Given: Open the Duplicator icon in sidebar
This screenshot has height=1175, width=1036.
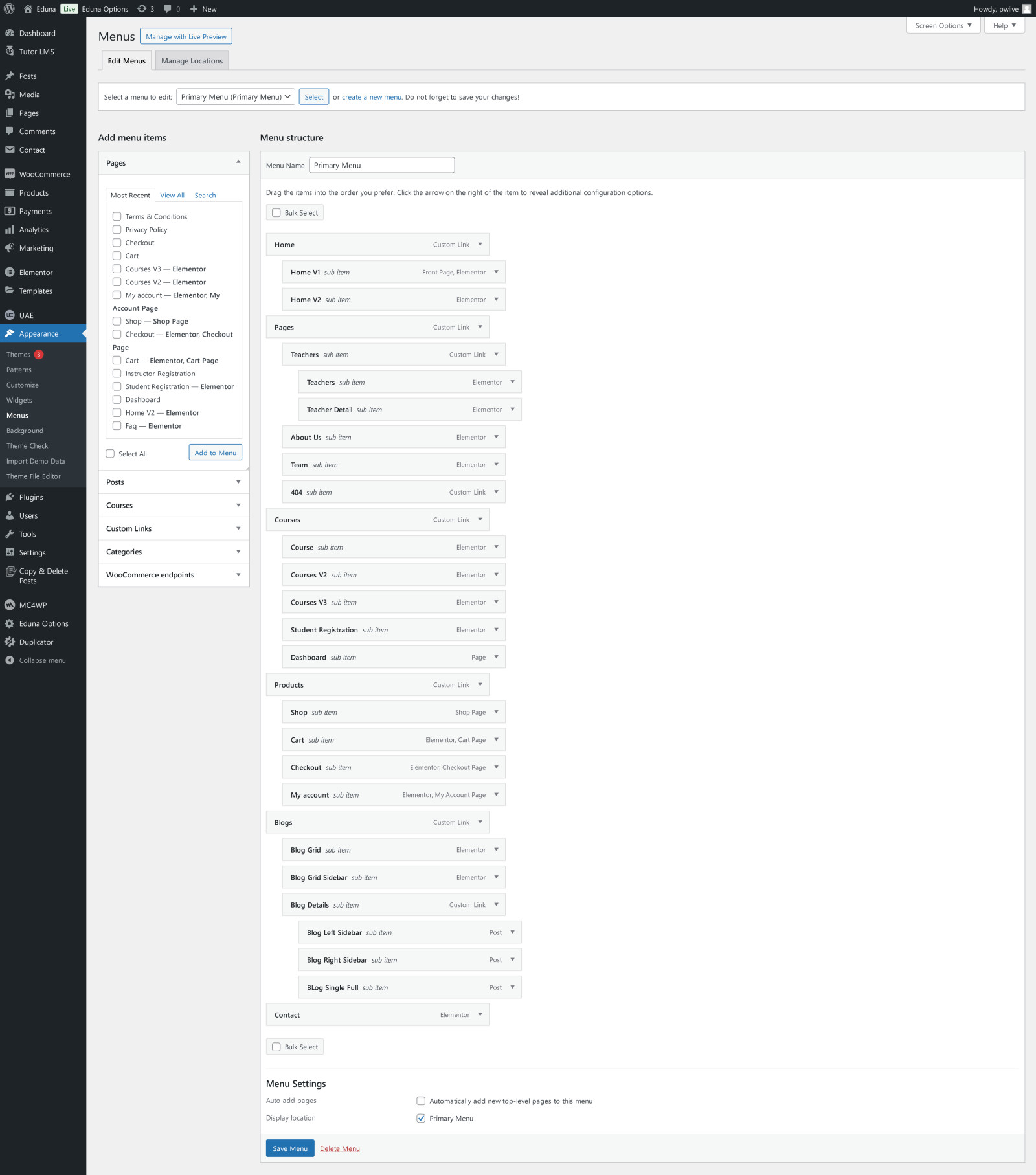Looking at the screenshot, I should [x=10, y=642].
